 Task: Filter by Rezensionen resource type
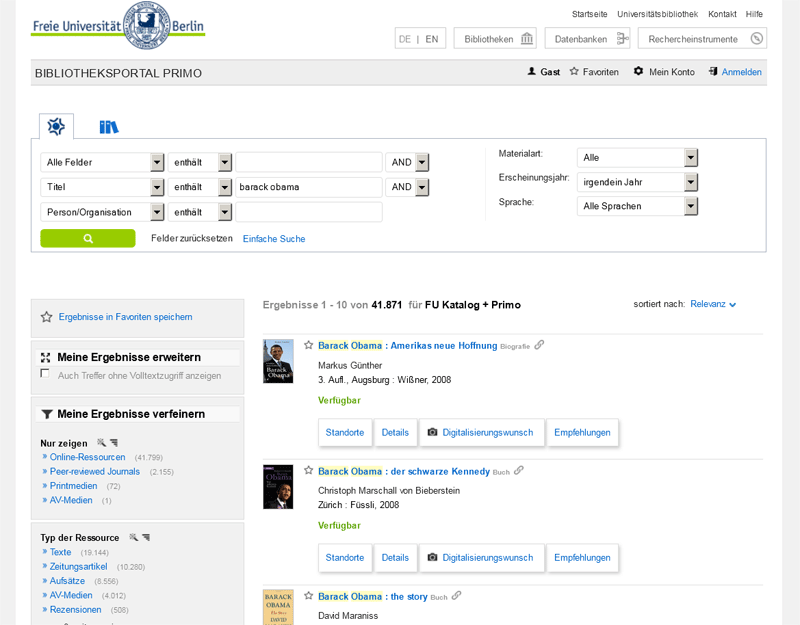click(76, 609)
